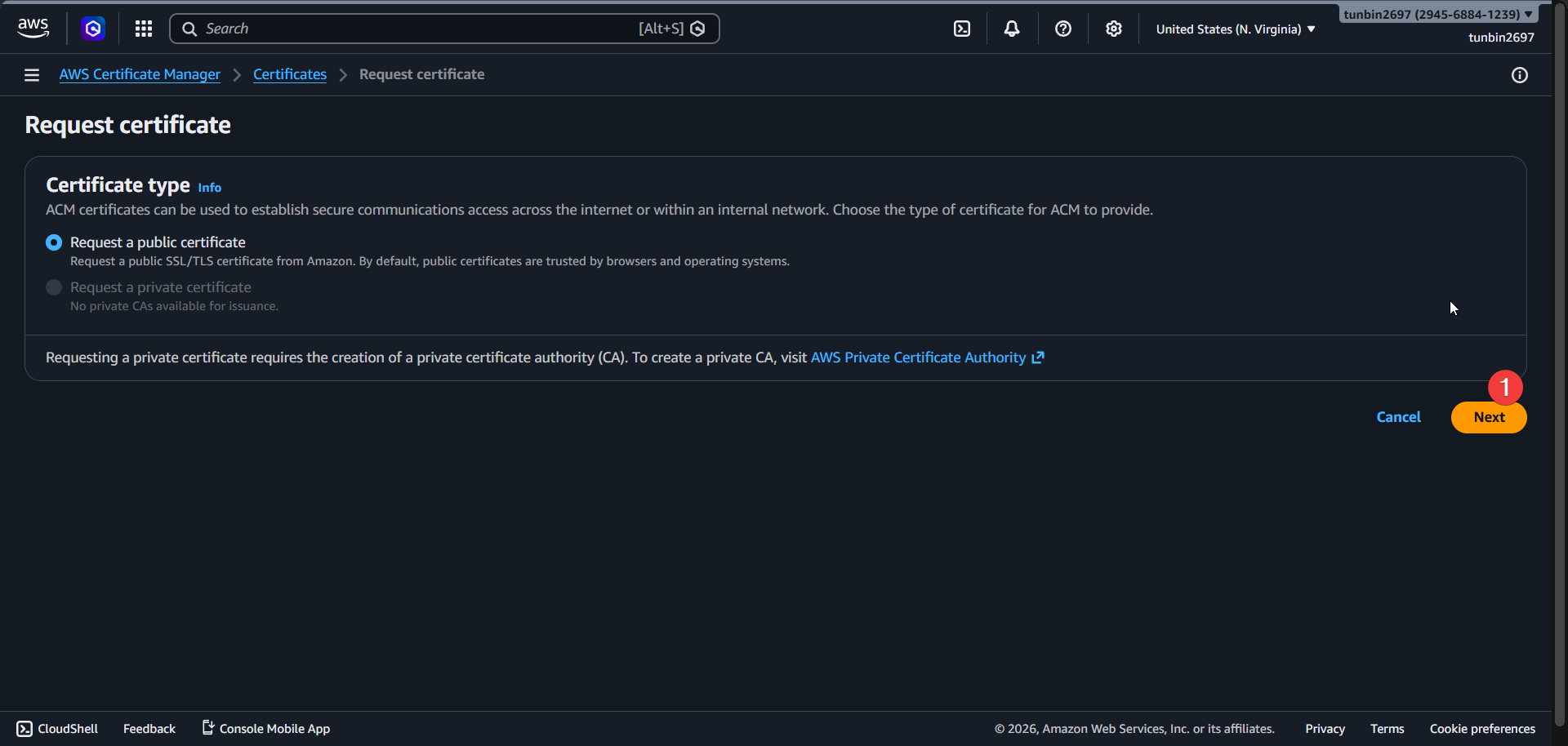Viewport: 1568px width, 746px height.
Task: Select Request a public certificate radio
Action: coord(54,242)
